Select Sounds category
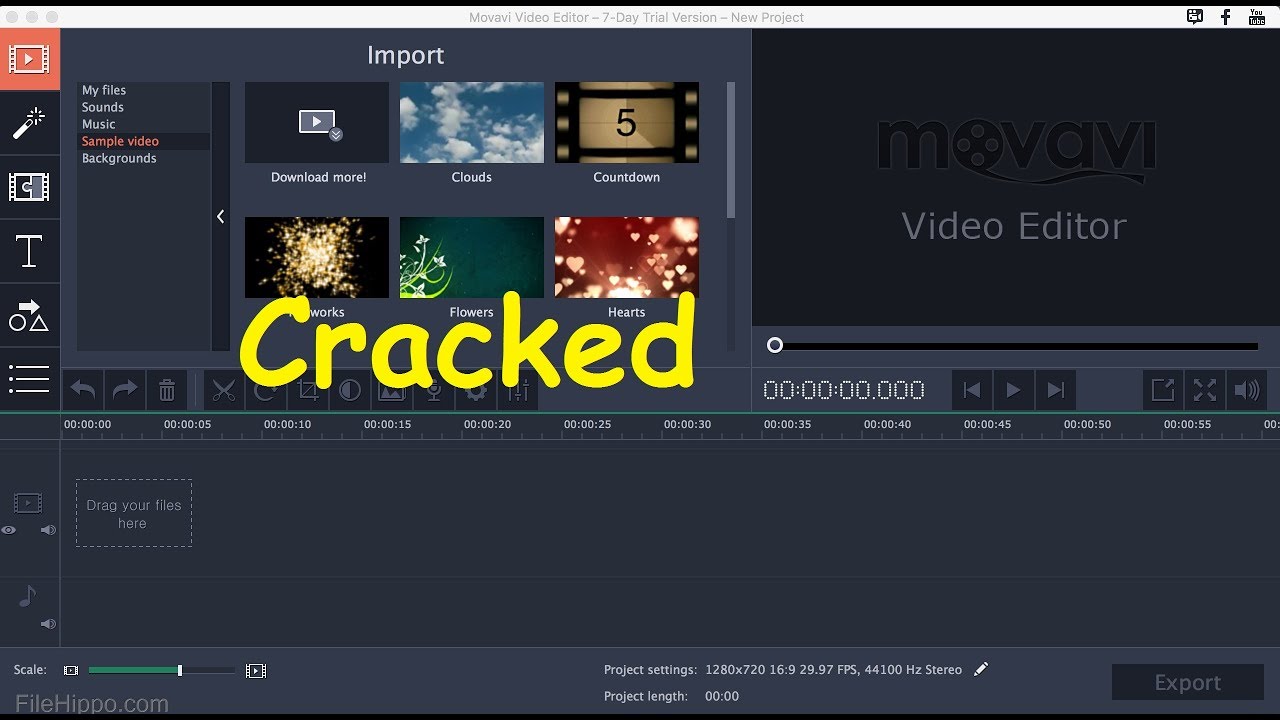This screenshot has width=1280, height=720. [x=103, y=107]
